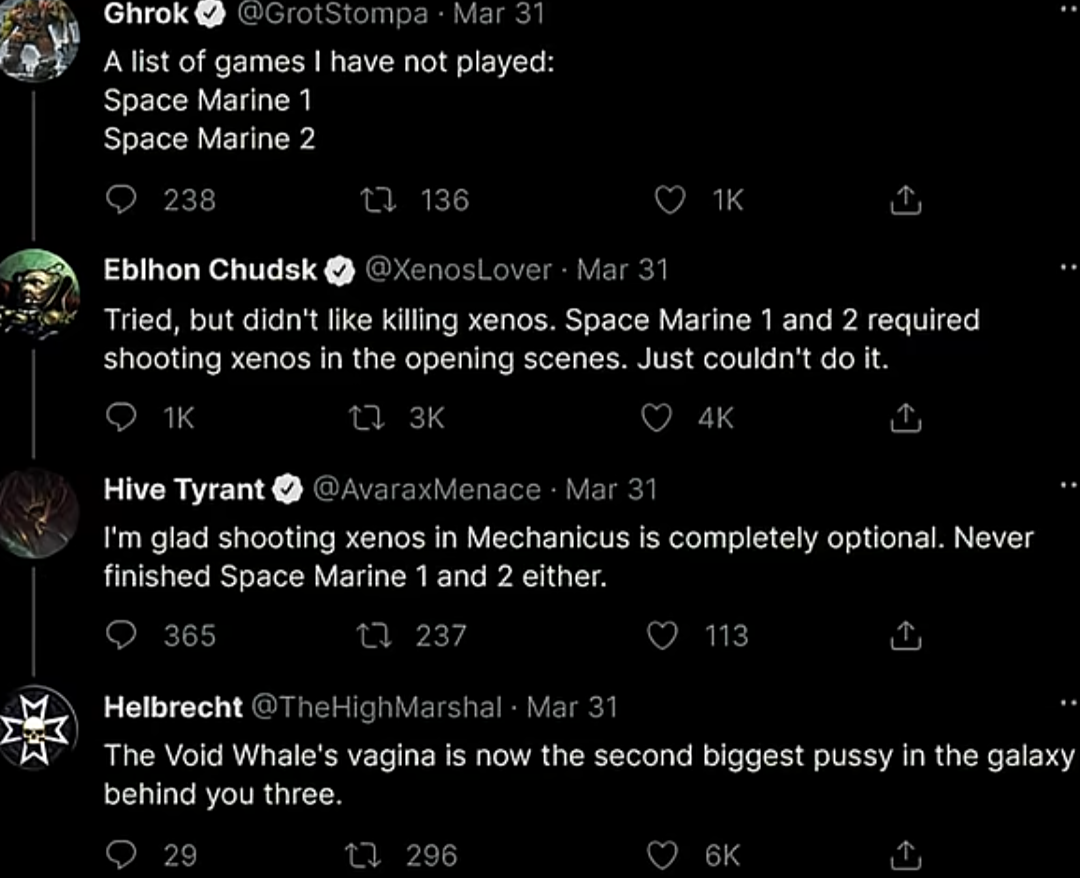Reply to Ghrok's games list tweet
Screen dimensions: 1080x878
pyautogui.click(x=121, y=200)
